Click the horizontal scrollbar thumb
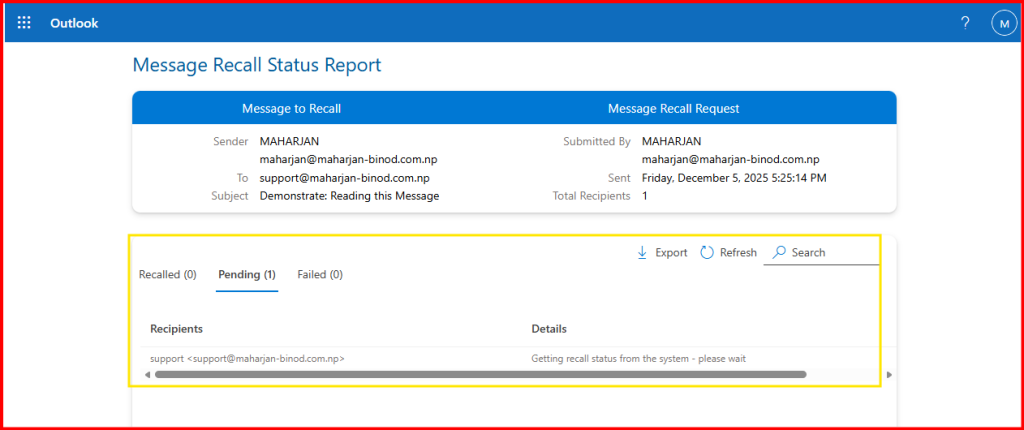 point(480,375)
